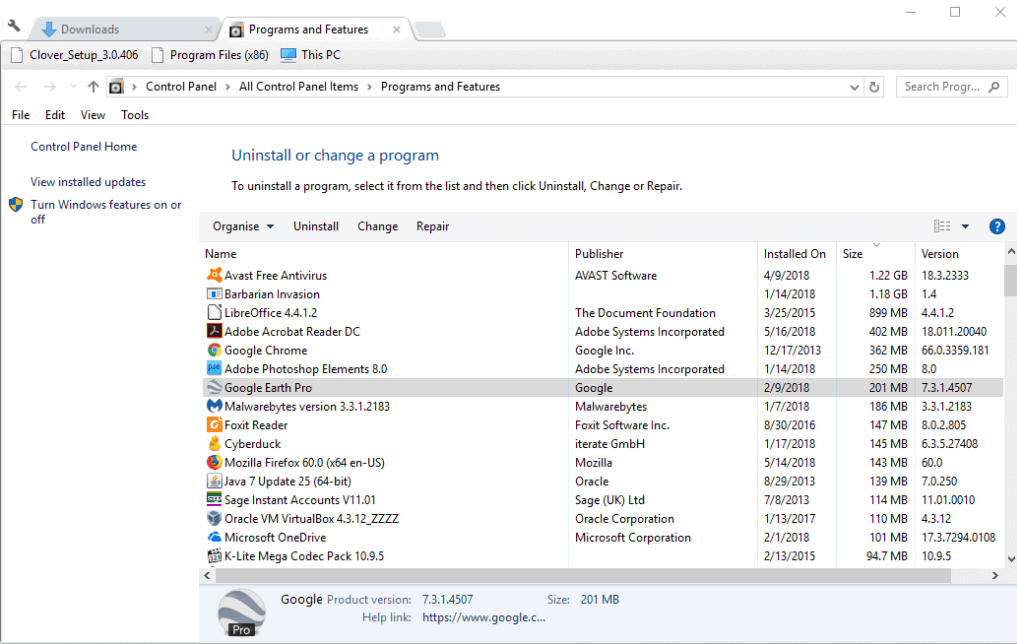The width and height of the screenshot is (1017, 644).
Task: Open the Google help link URL
Action: 484,617
